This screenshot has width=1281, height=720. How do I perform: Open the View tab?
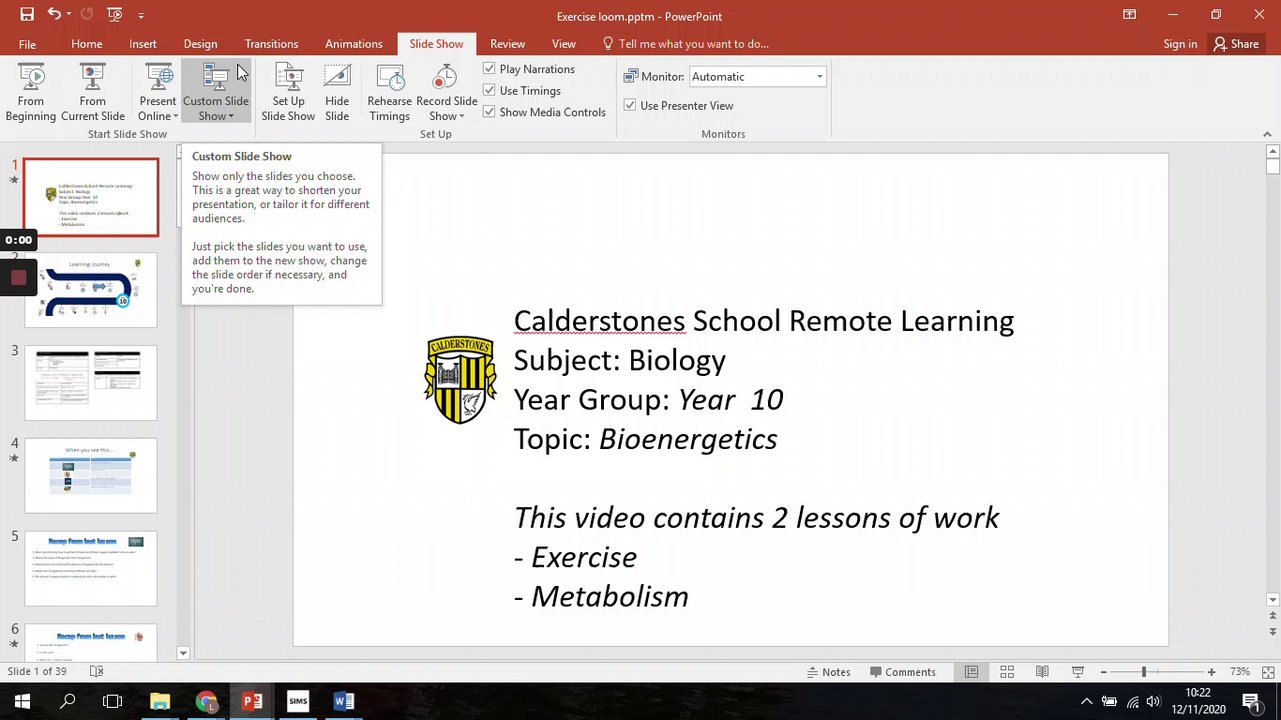[564, 44]
